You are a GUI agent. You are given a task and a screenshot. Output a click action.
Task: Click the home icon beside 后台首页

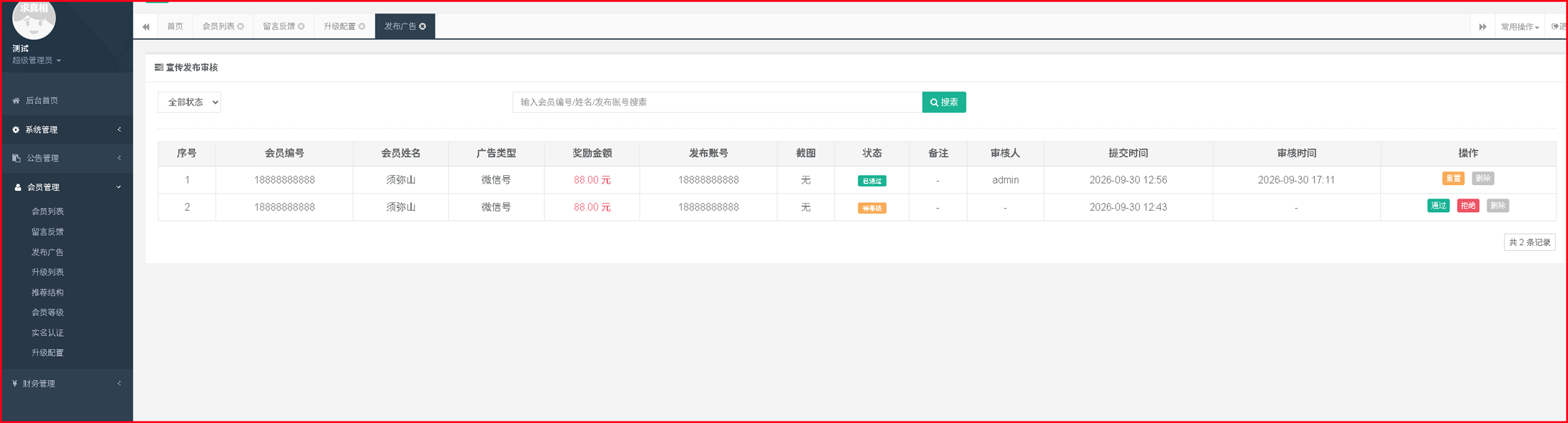tap(16, 101)
